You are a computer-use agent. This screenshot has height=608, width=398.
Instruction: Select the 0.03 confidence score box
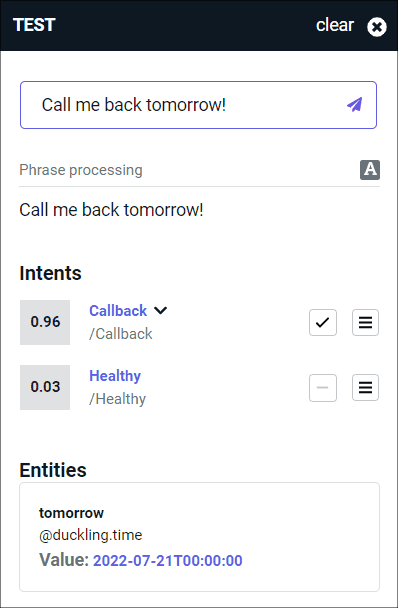point(45,387)
